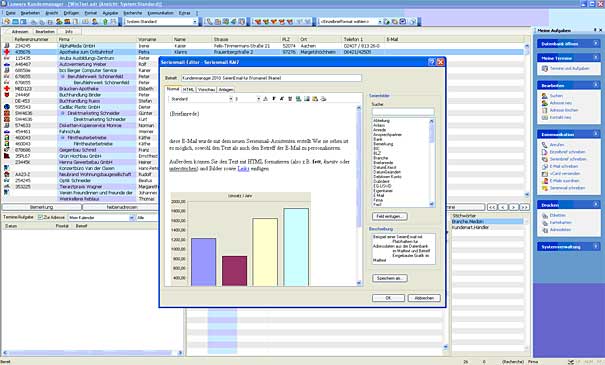605x365 pixels.
Task: Select the Cadillac Plastic GmbH row
Action: tap(81, 107)
